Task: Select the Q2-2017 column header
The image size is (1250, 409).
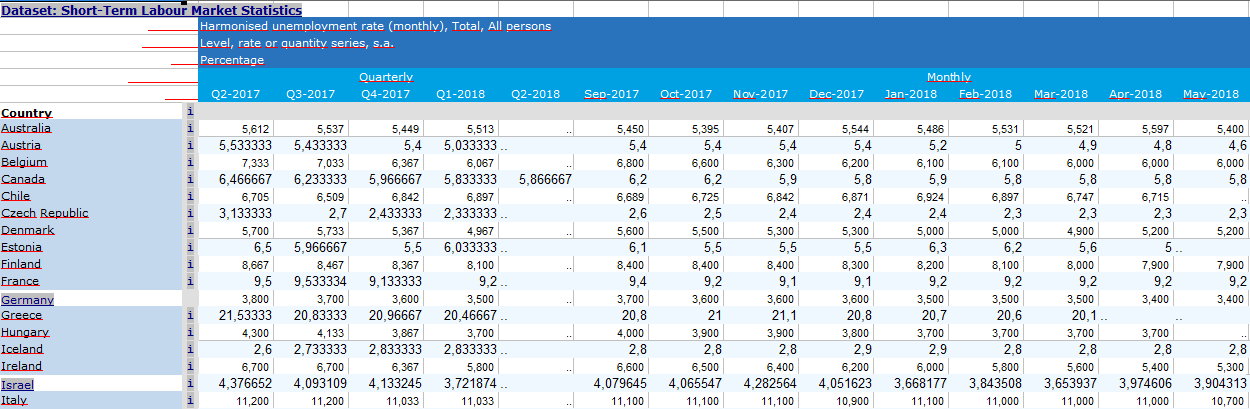Action: pos(235,94)
